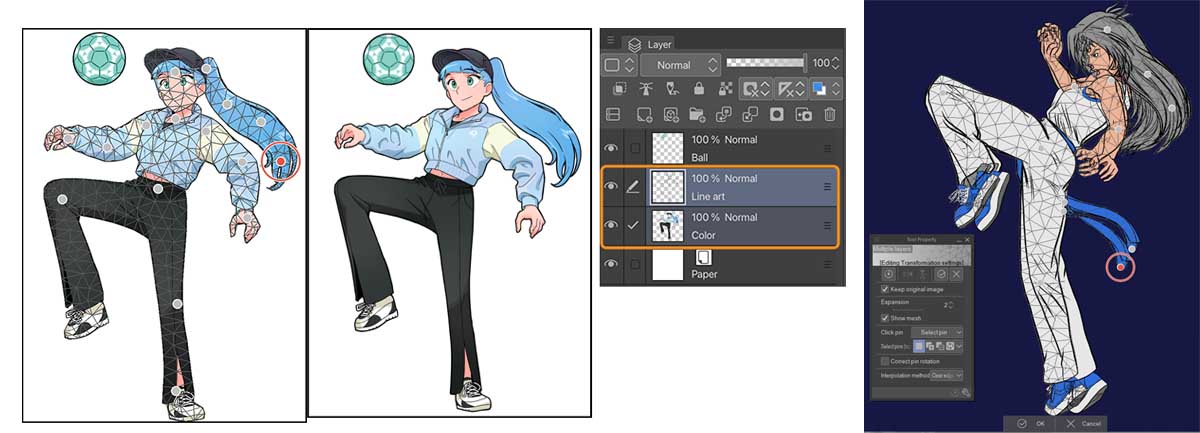This screenshot has width=1200, height=433.
Task: Open the Interpolation method dropdown
Action: point(947,374)
